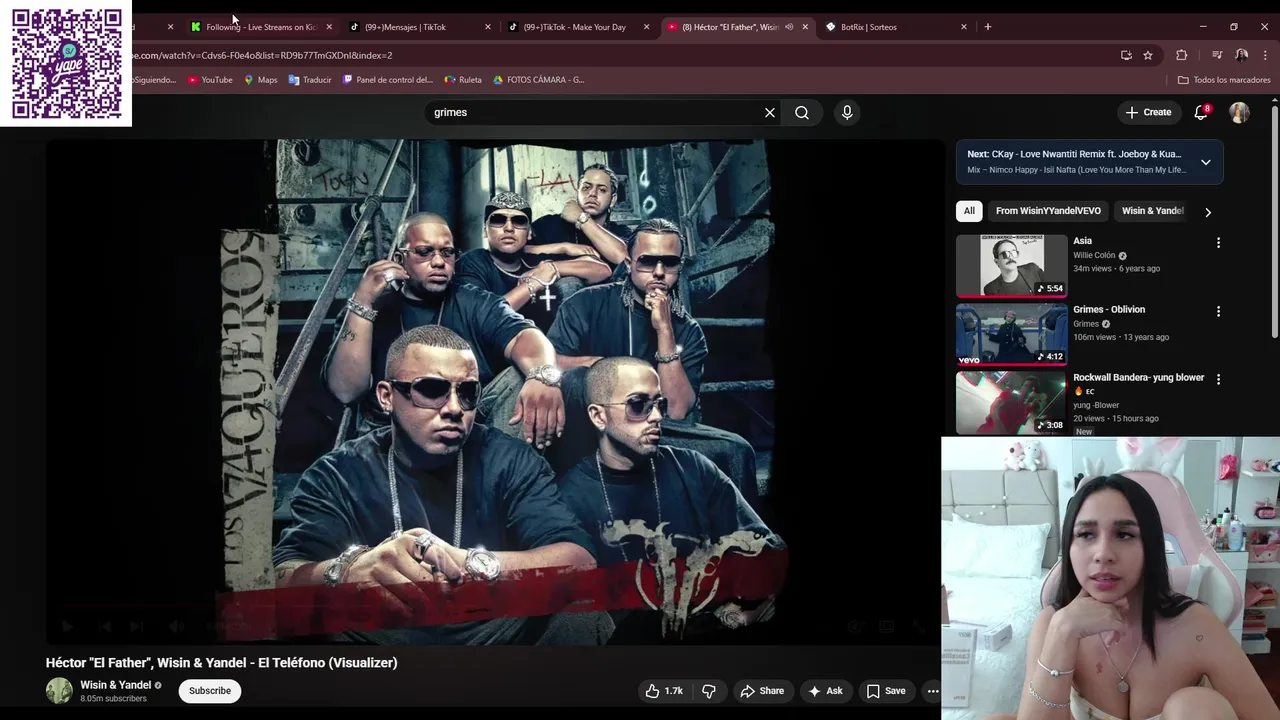Skip to next video in player
The height and width of the screenshot is (720, 1280).
(x=137, y=627)
